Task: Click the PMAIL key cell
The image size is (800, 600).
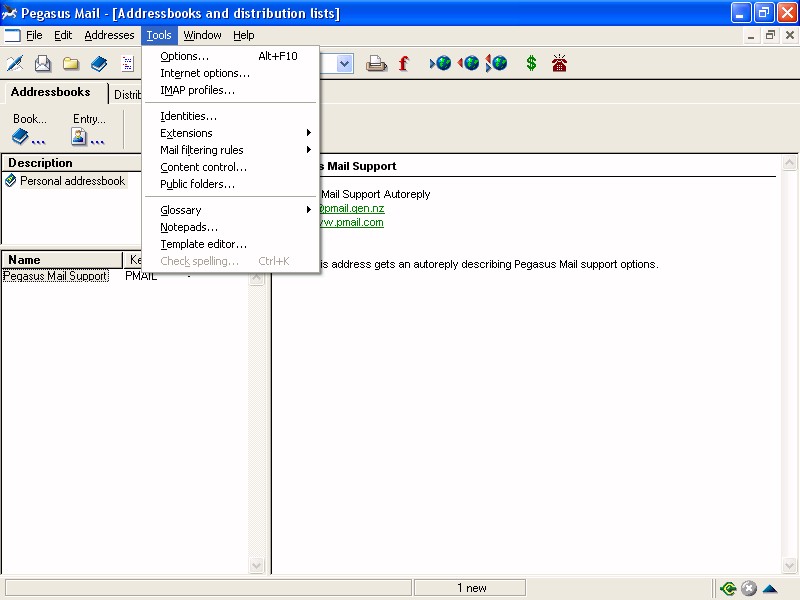Action: [x=141, y=276]
